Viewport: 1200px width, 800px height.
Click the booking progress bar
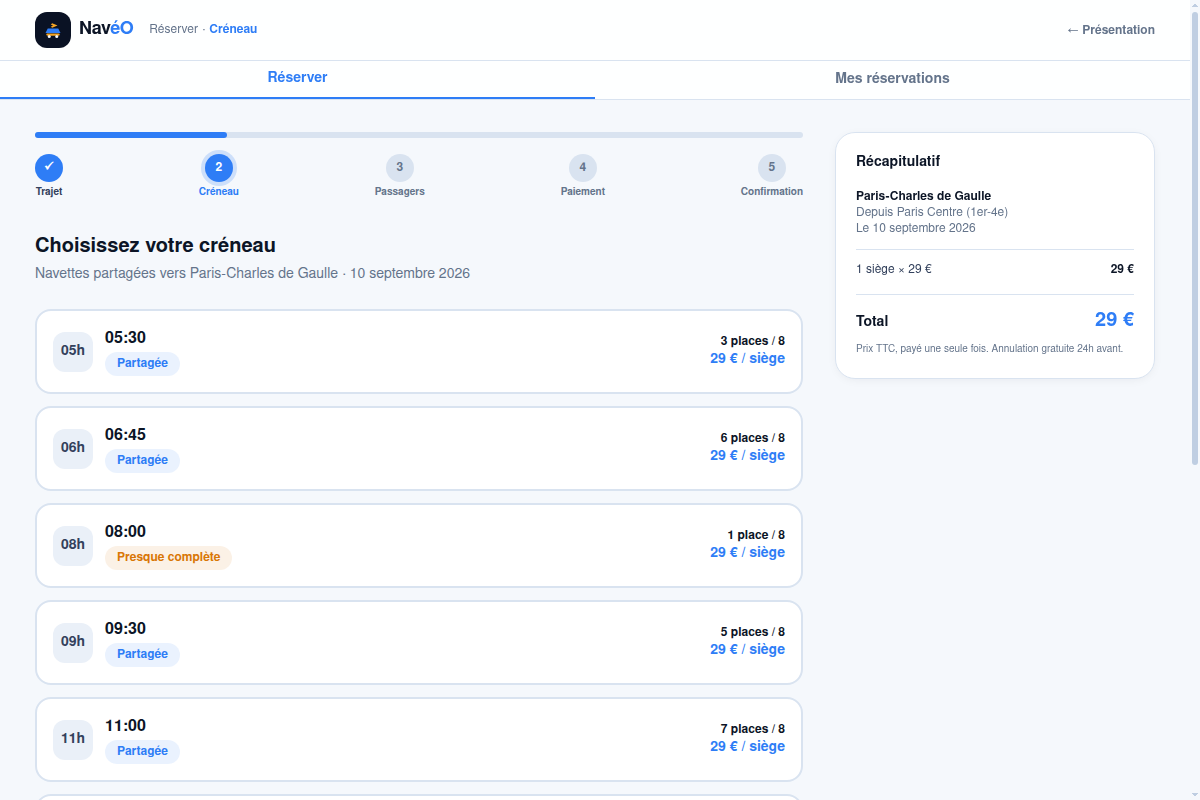click(419, 135)
